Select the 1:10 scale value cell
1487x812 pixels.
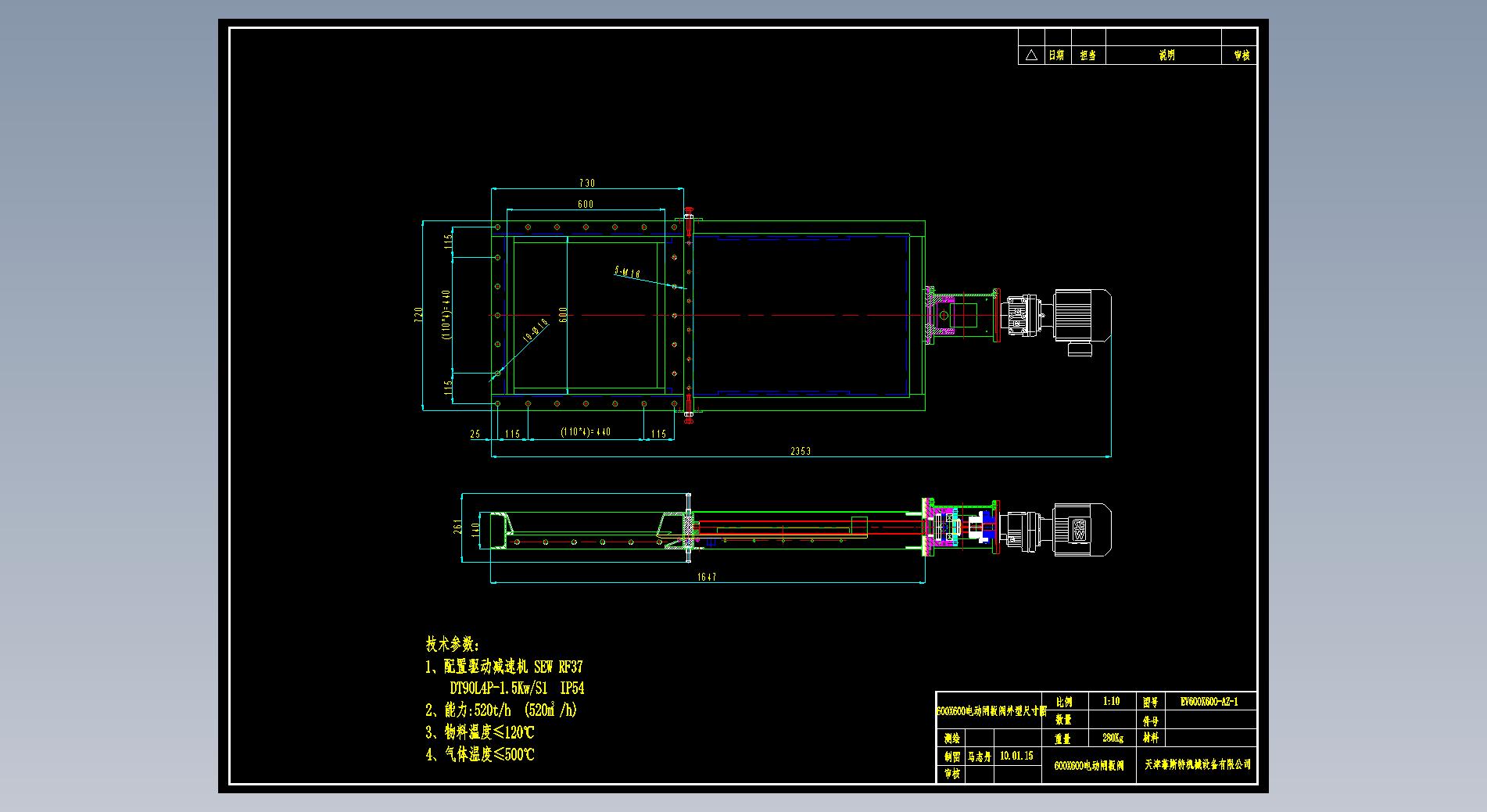point(1110,702)
